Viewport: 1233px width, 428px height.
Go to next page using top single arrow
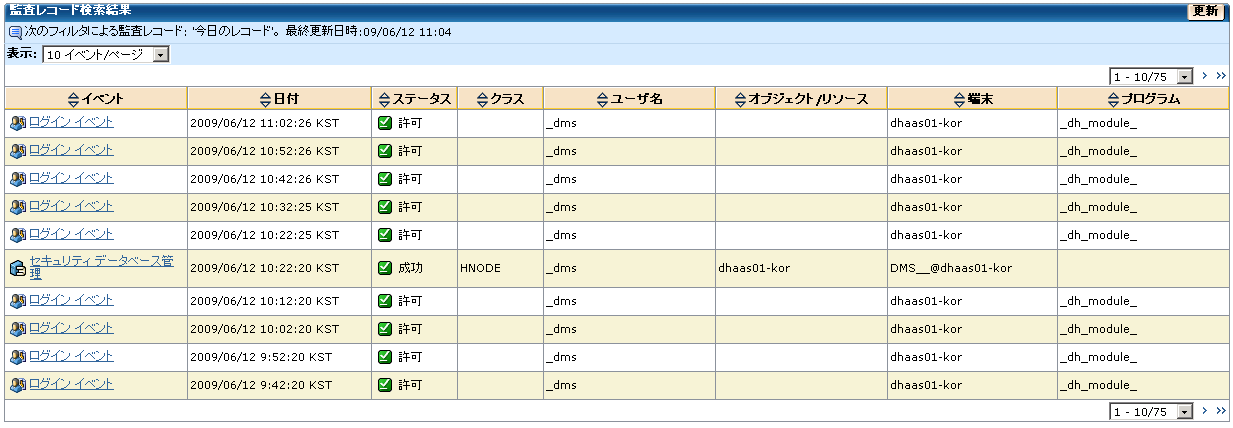coord(1206,75)
